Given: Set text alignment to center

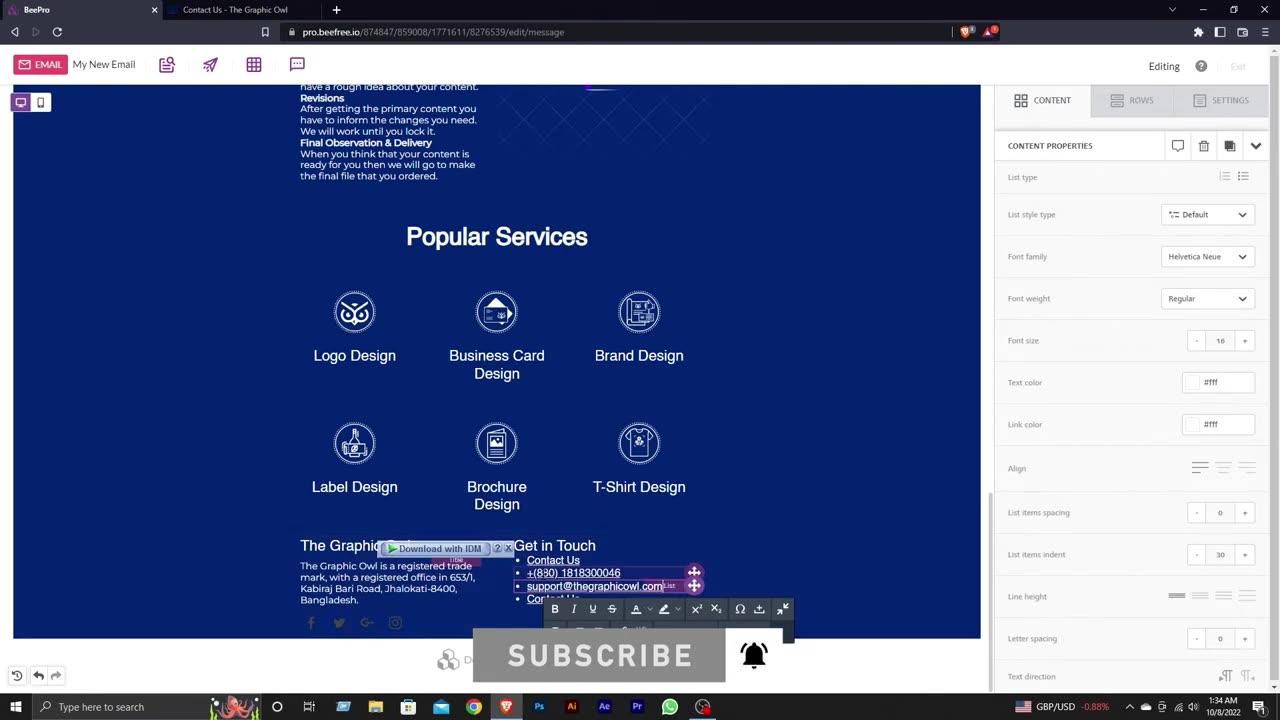Looking at the screenshot, I should [x=1223, y=468].
